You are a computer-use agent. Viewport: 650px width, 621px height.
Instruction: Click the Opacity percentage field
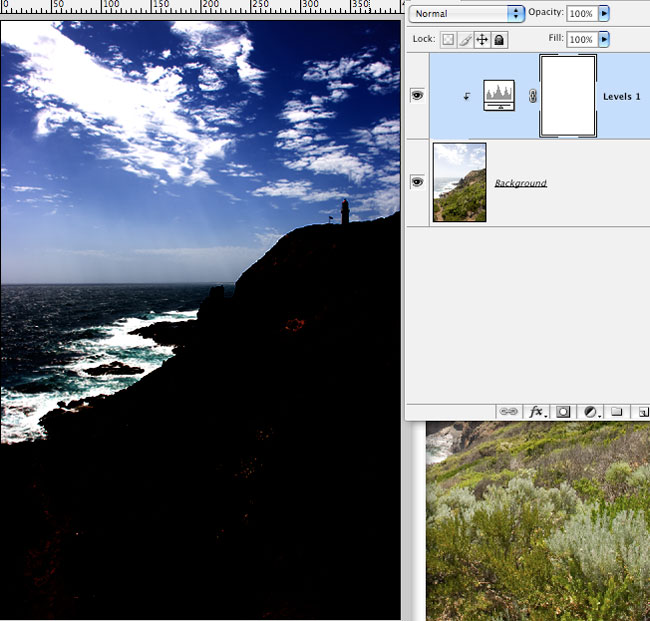tap(581, 14)
